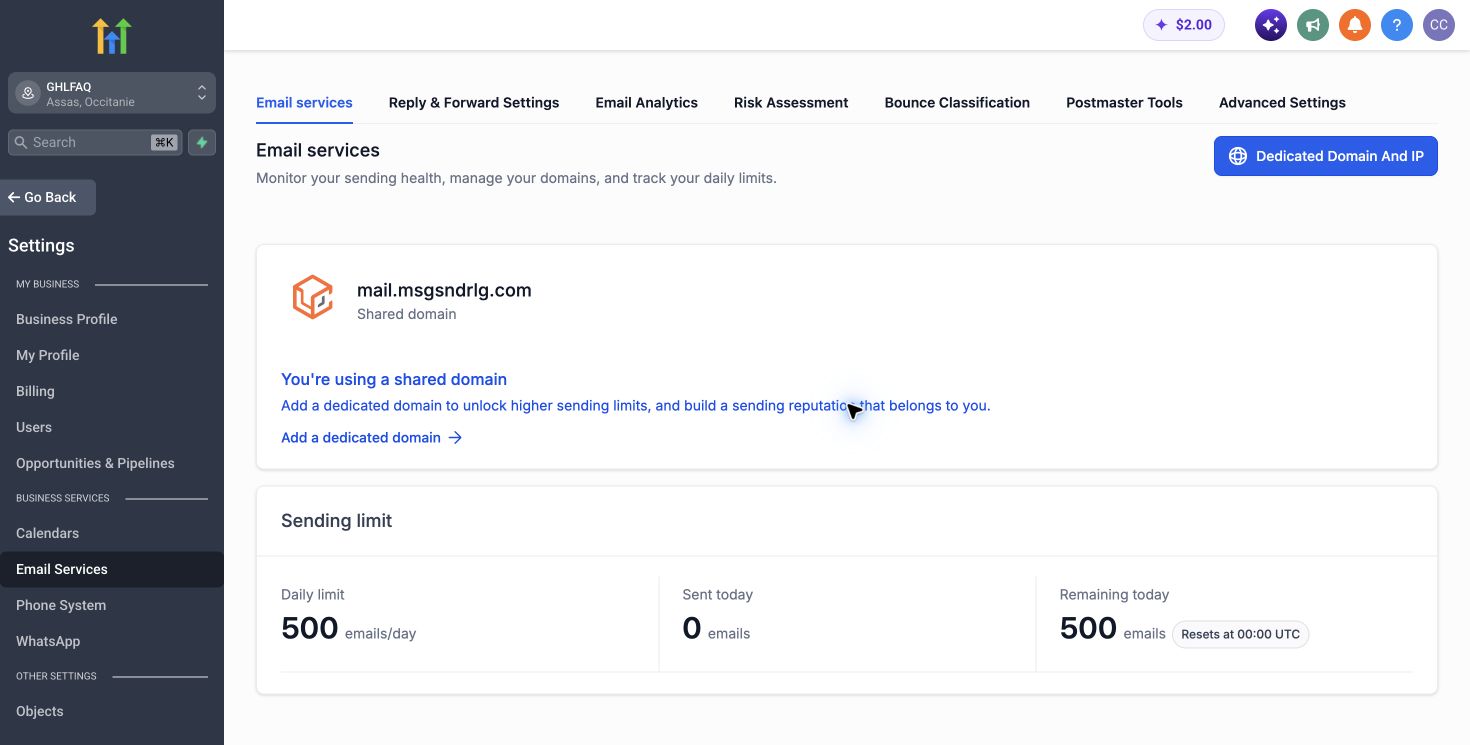The image size is (1470, 745).
Task: View the Advanced Settings tab
Action: tap(1282, 102)
